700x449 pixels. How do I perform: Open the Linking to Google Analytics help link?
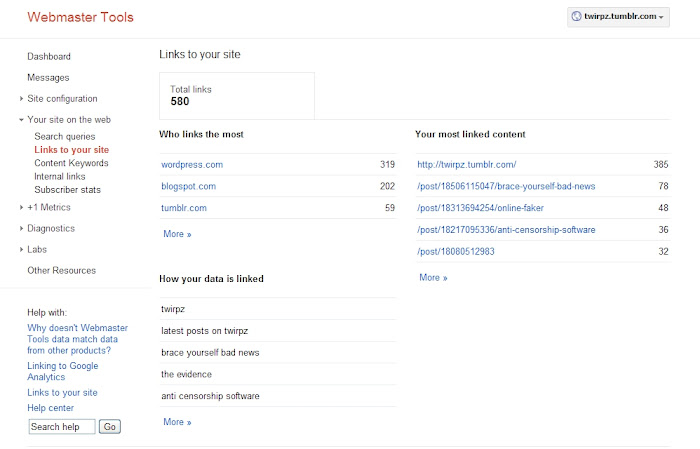(63, 372)
